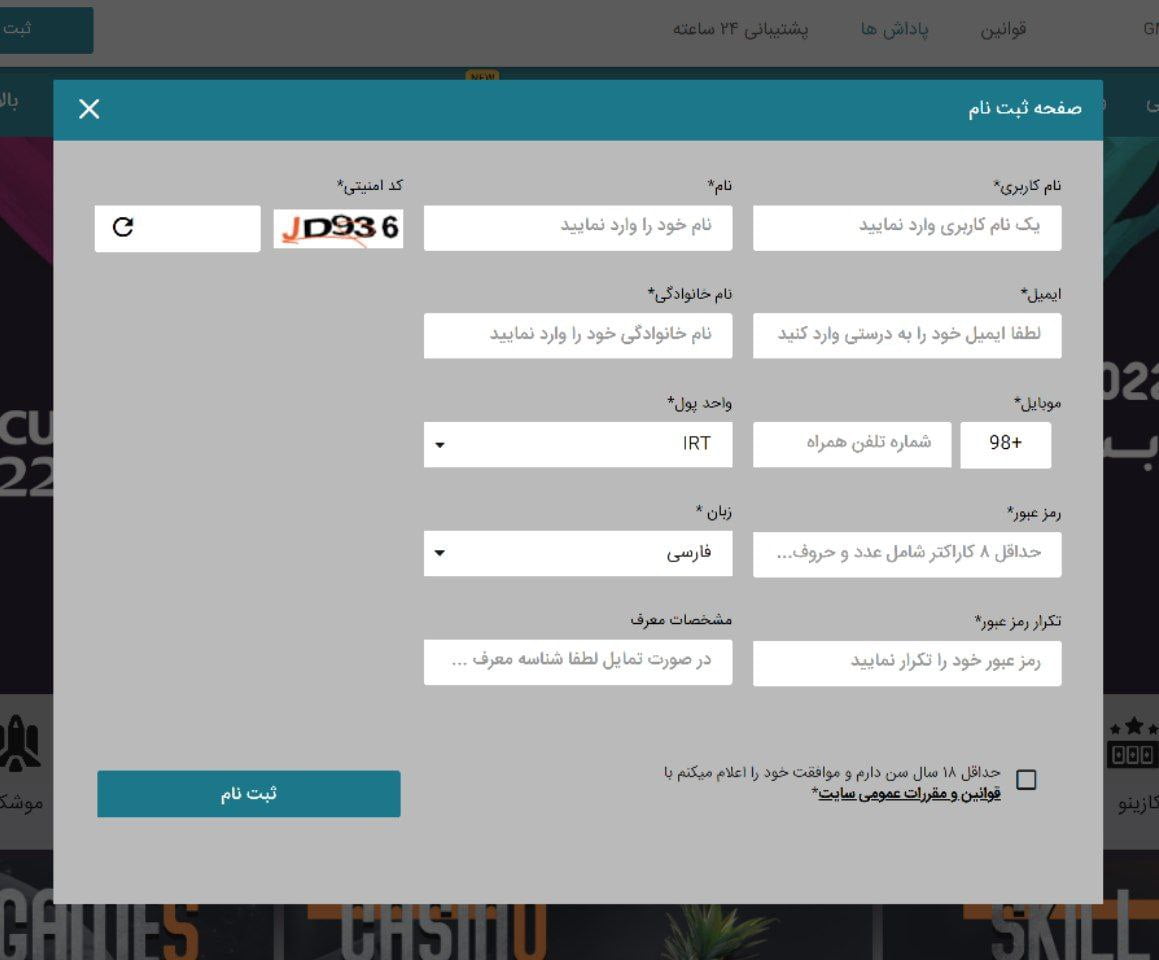Click the captcha image showing JD936
Viewport: 1159px width, 960px height.
point(338,228)
